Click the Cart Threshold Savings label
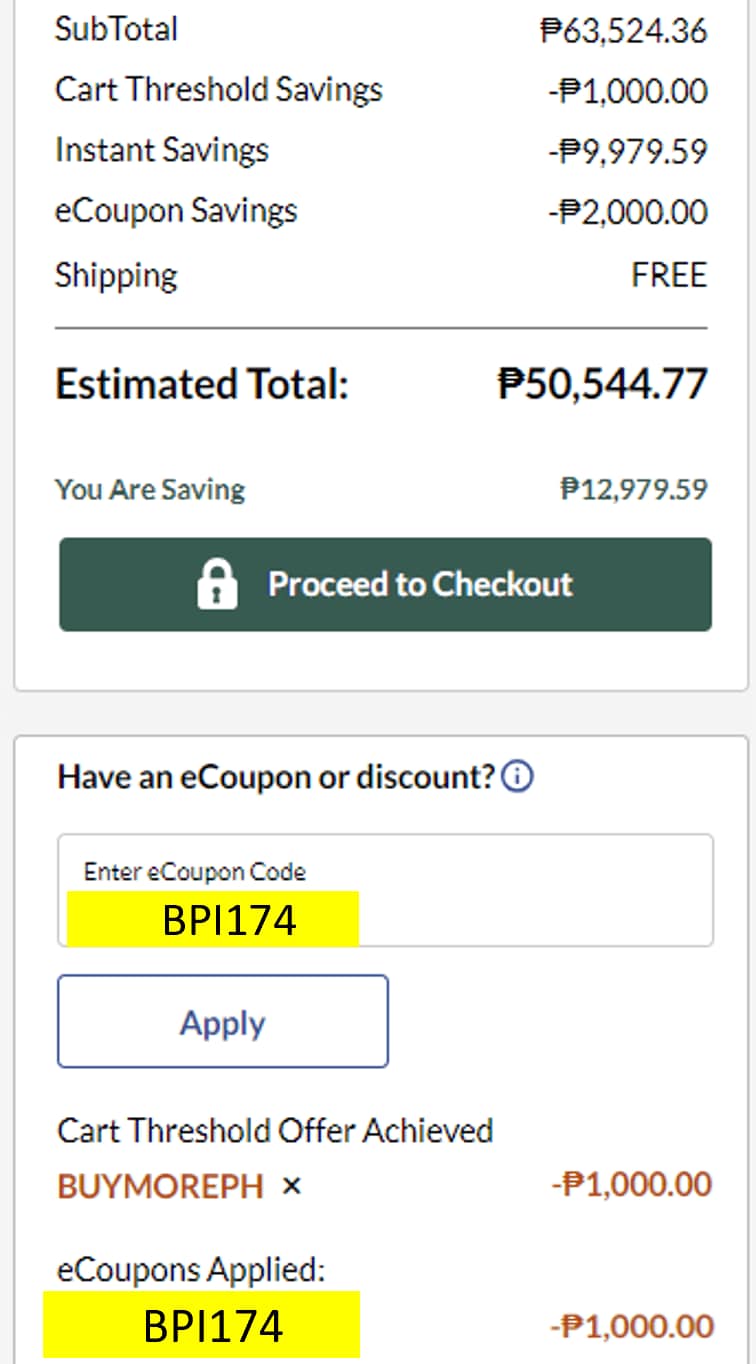The width and height of the screenshot is (756, 1364). point(218,90)
